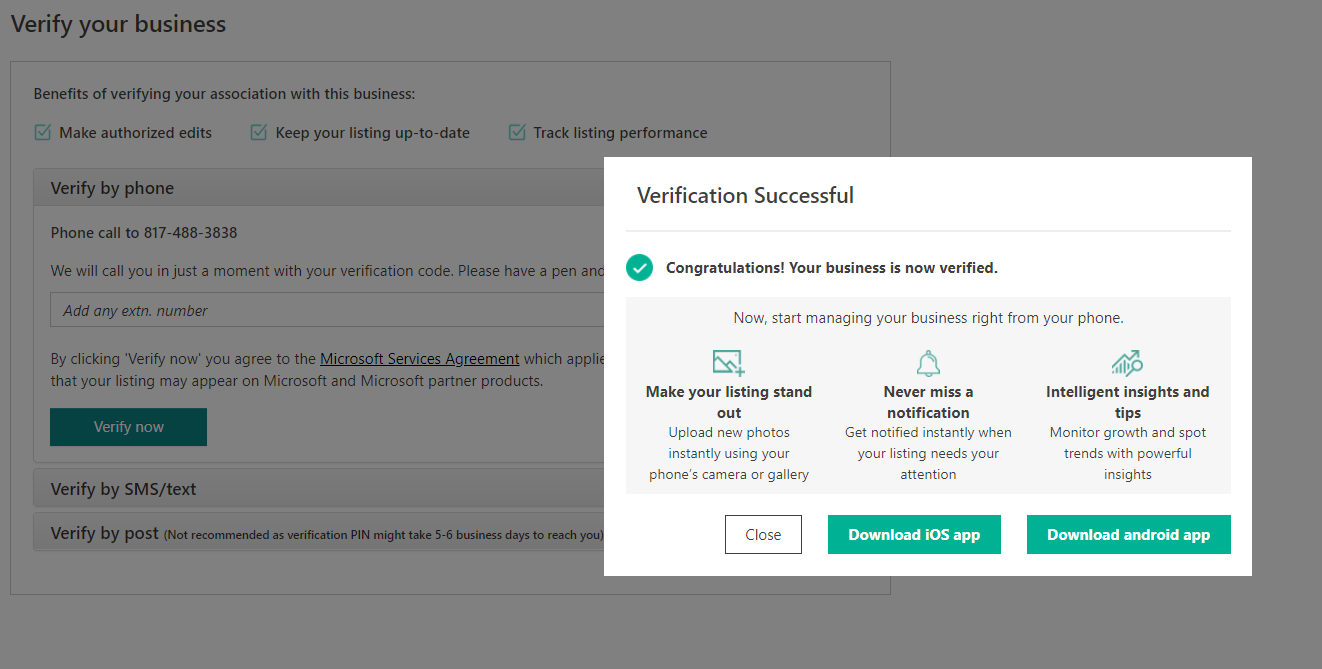Click the 'Add any extn. number' field

(327, 310)
